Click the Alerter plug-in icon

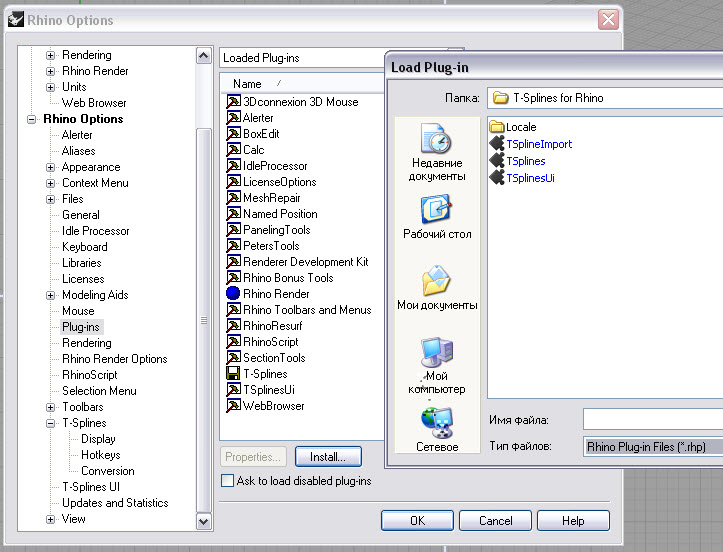233,118
